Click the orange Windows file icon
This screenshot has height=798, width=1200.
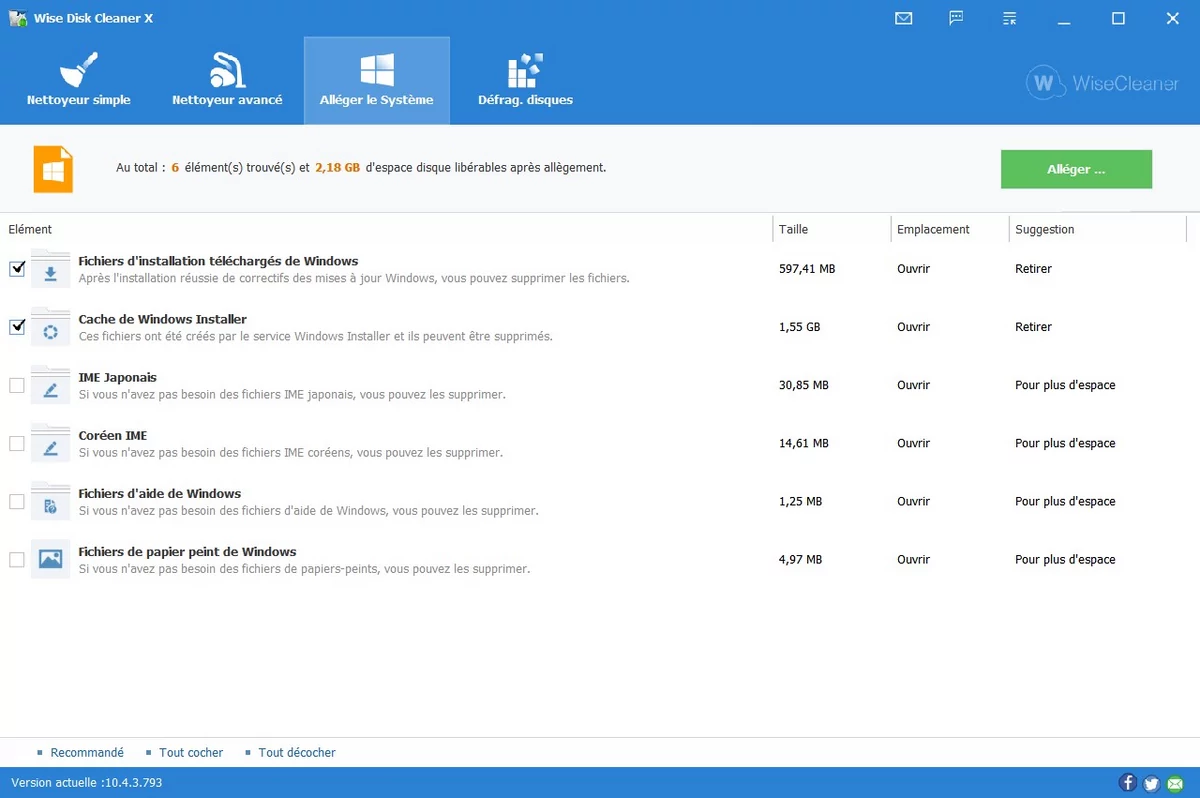pos(53,168)
